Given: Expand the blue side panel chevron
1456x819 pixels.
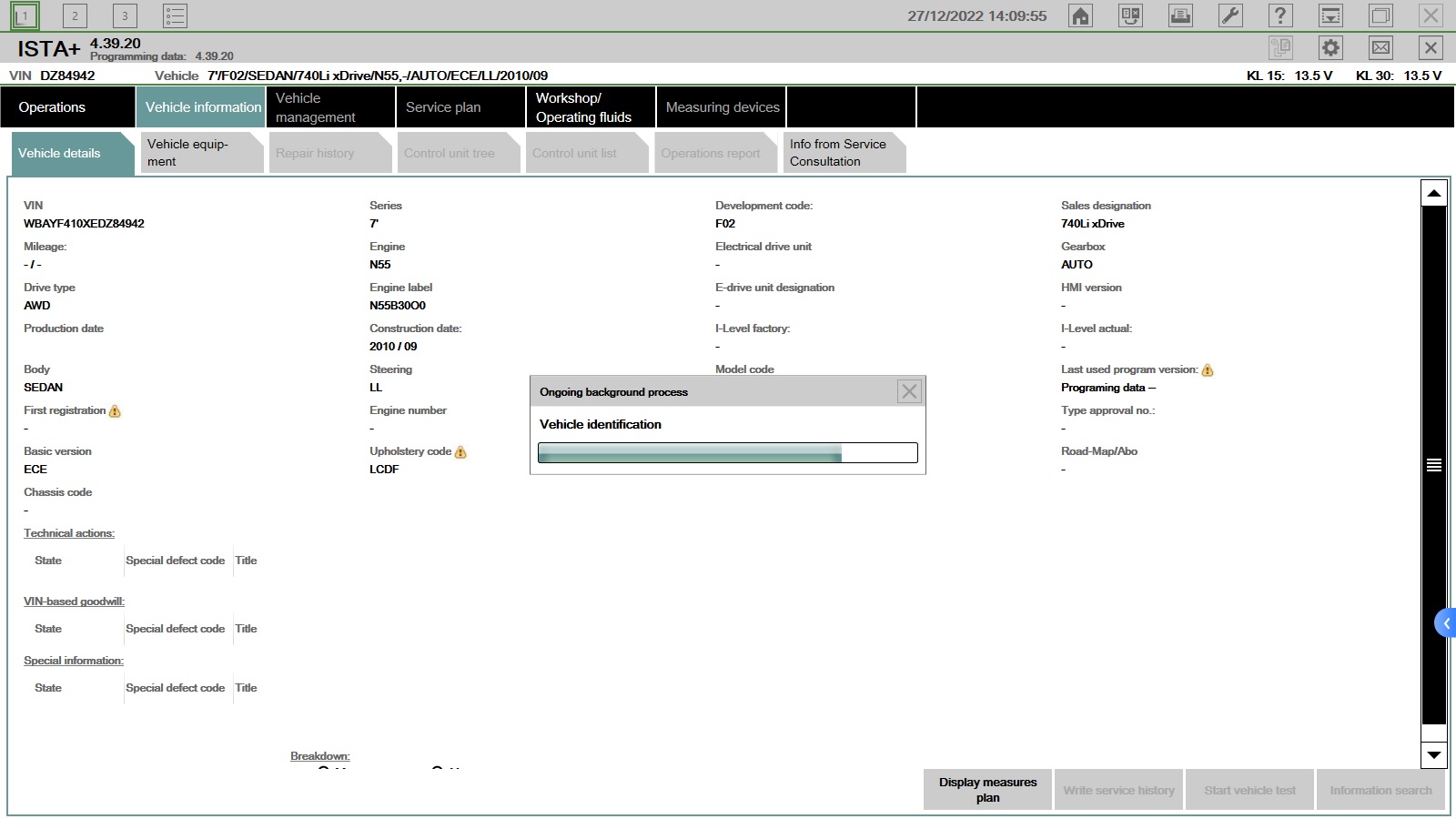Looking at the screenshot, I should click(x=1445, y=623).
